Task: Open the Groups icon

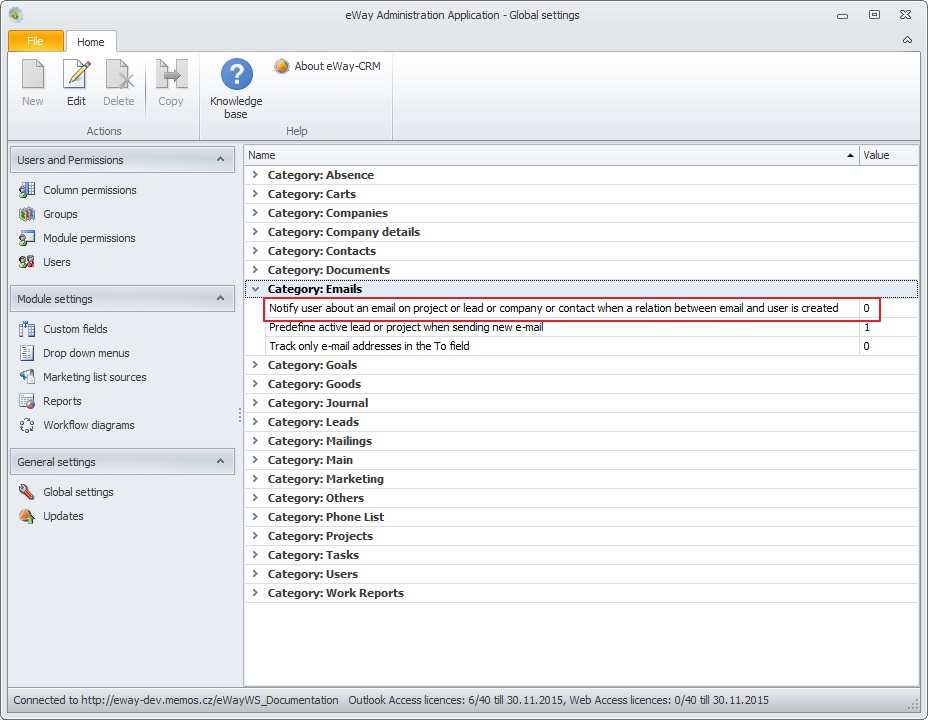Action: (27, 214)
